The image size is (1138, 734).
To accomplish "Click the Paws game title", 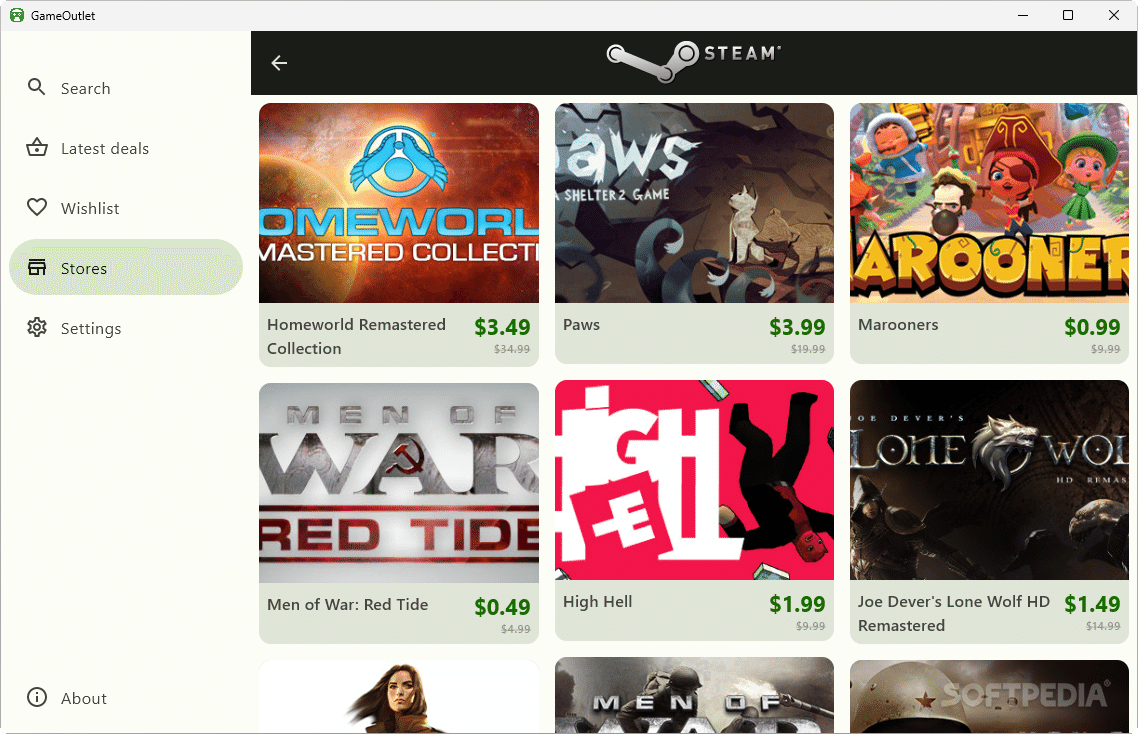I will (x=581, y=325).
